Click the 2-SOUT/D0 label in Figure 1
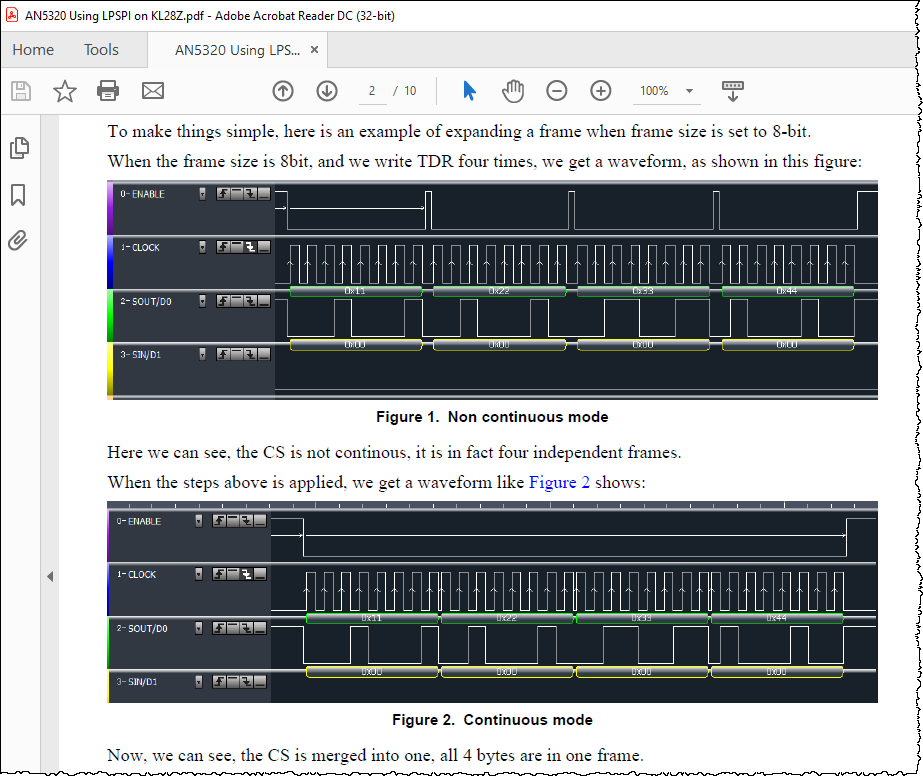The height and width of the screenshot is (779, 923). click(146, 301)
